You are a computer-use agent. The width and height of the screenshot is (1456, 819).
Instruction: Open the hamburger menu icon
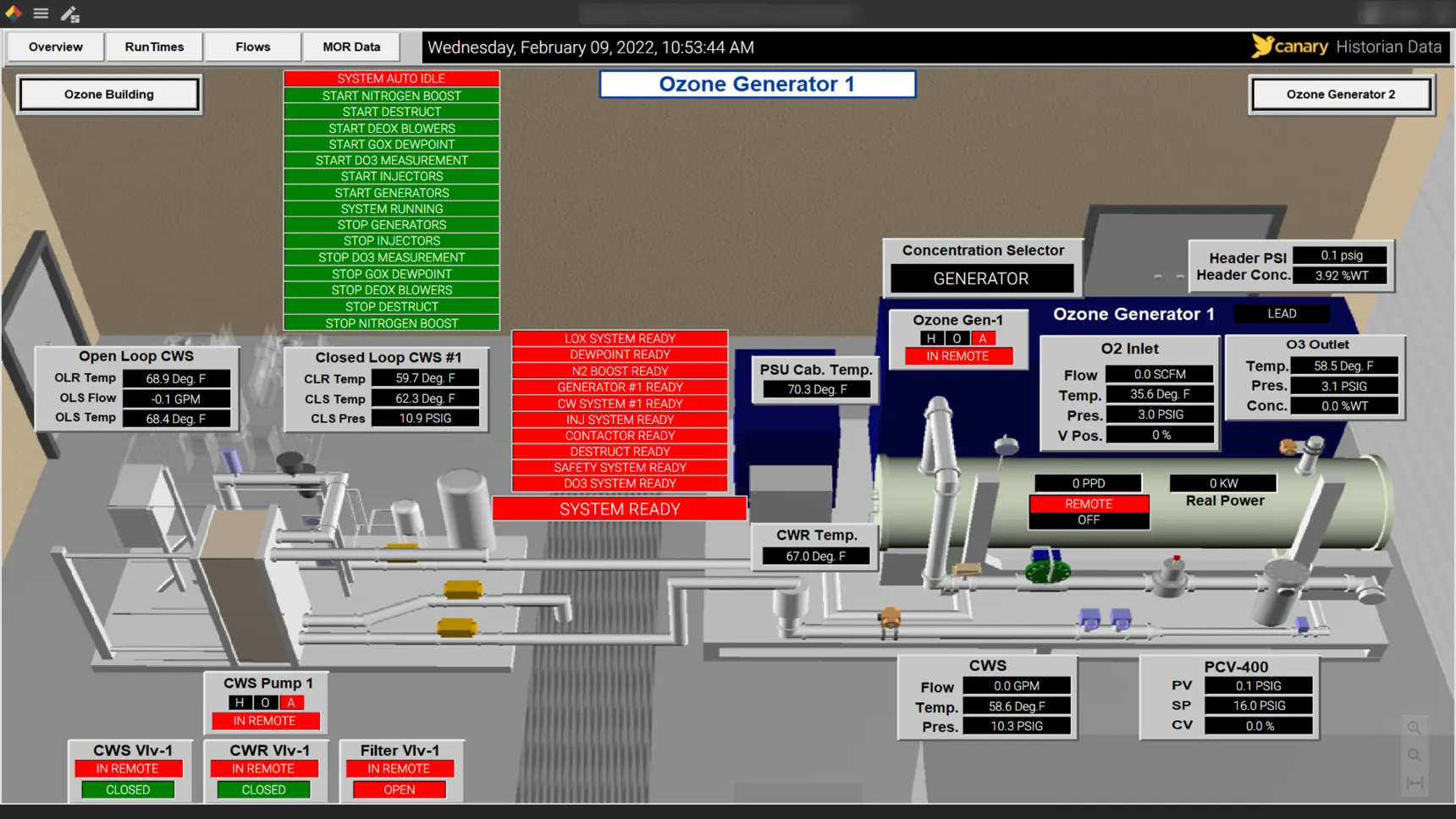pyautogui.click(x=41, y=14)
